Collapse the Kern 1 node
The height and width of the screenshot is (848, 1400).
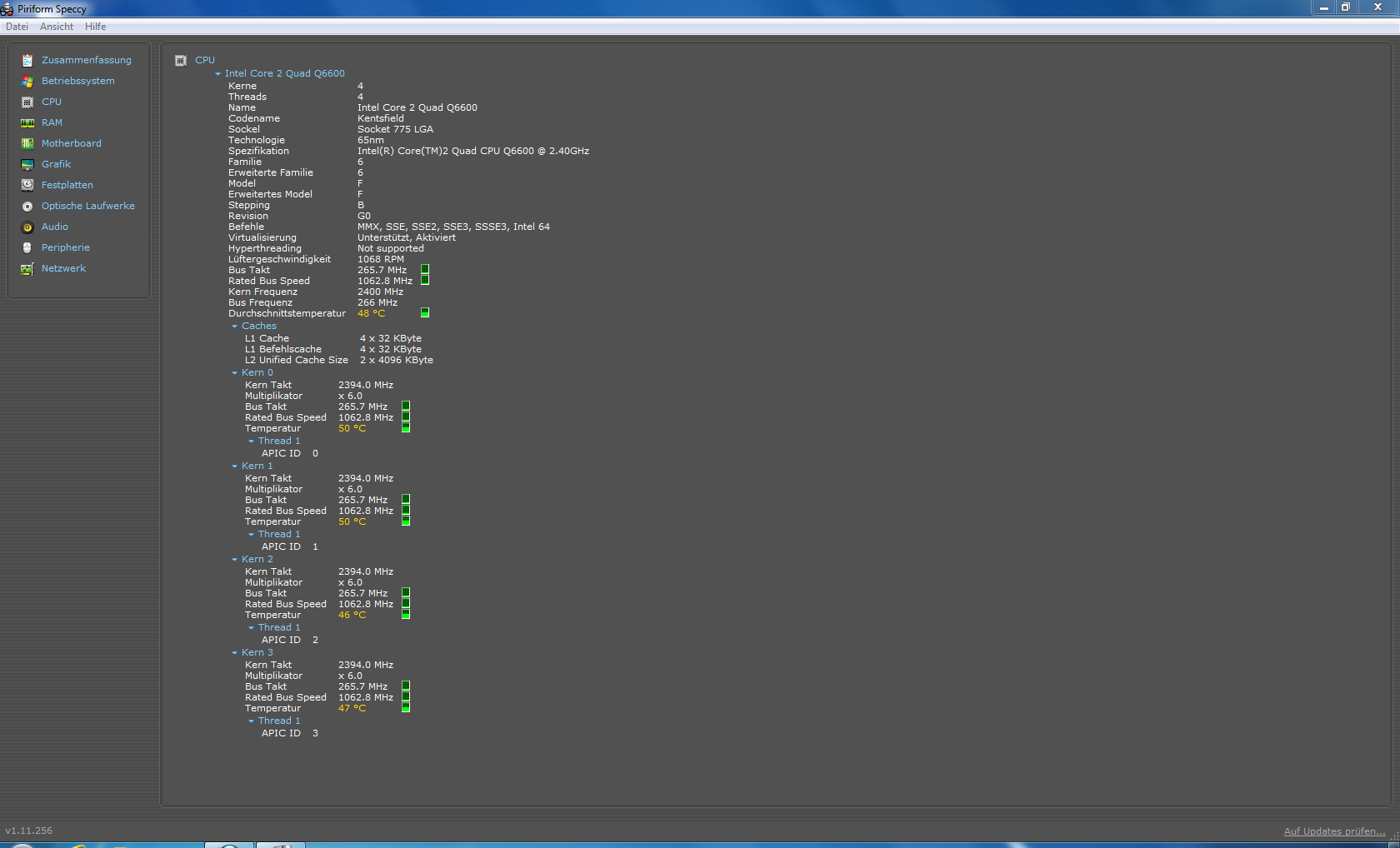pyautogui.click(x=235, y=466)
